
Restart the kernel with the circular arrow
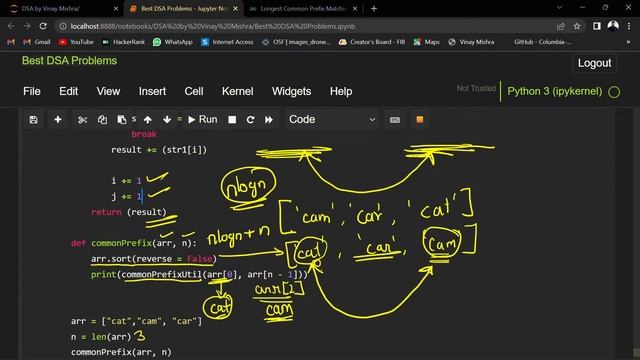250,120
